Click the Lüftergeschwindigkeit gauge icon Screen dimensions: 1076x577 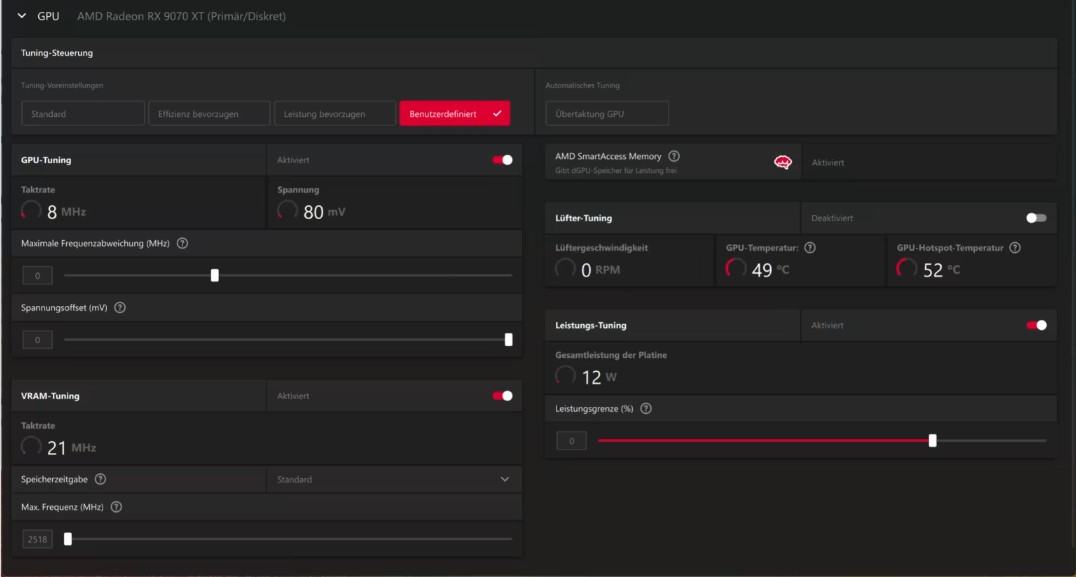[x=565, y=268]
